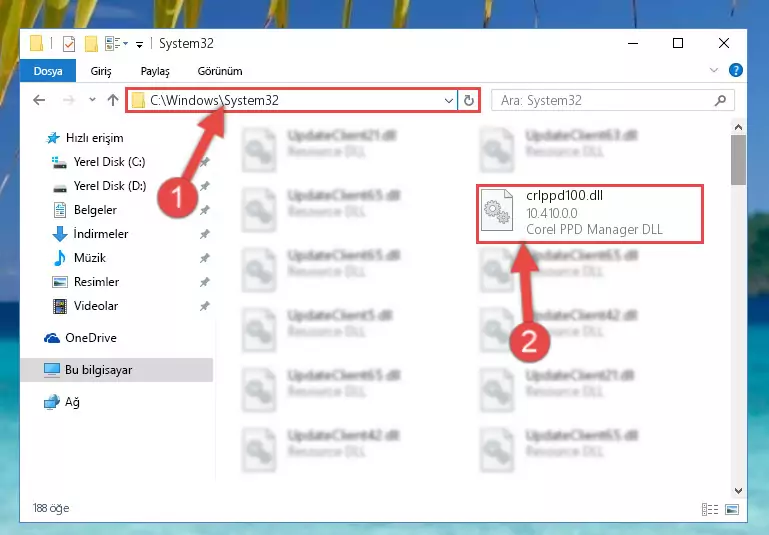769x535 pixels.
Task: Minimize the System32 window
Action: pos(633,43)
